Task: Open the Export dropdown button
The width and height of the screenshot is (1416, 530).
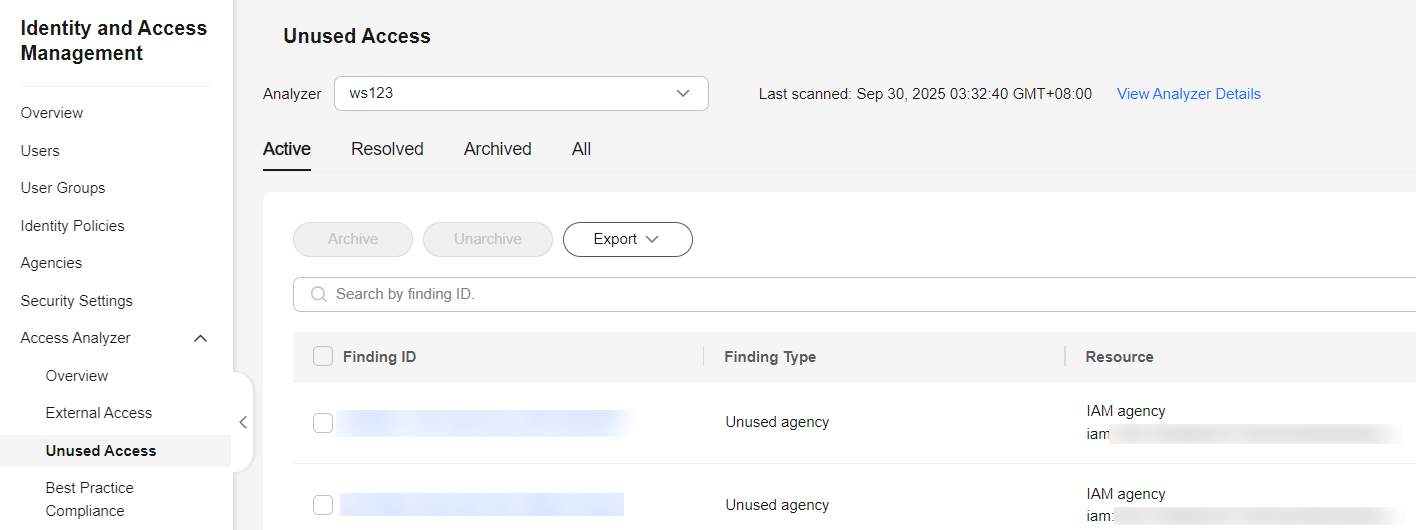Action: coord(627,240)
